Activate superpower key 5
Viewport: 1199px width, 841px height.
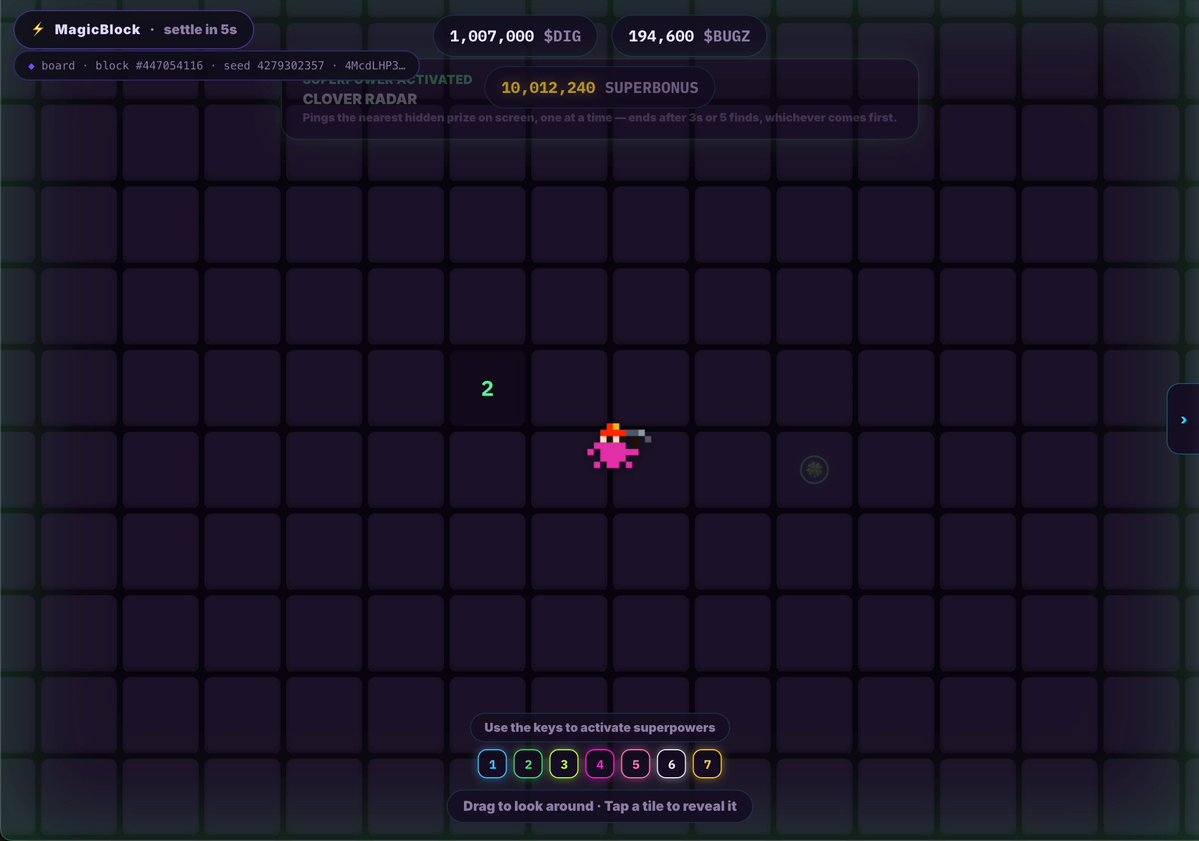click(635, 764)
